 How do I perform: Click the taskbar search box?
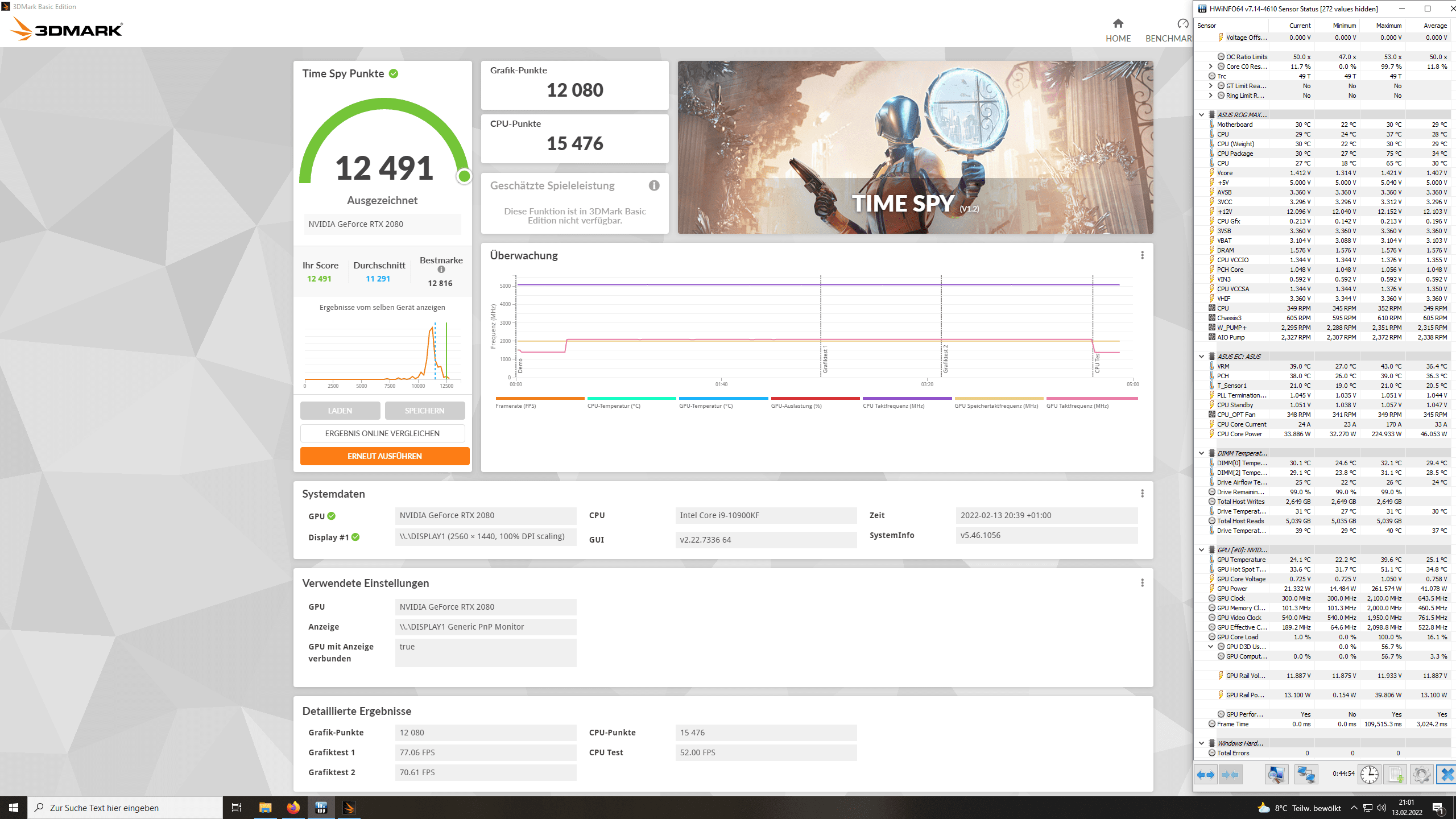pos(125,808)
